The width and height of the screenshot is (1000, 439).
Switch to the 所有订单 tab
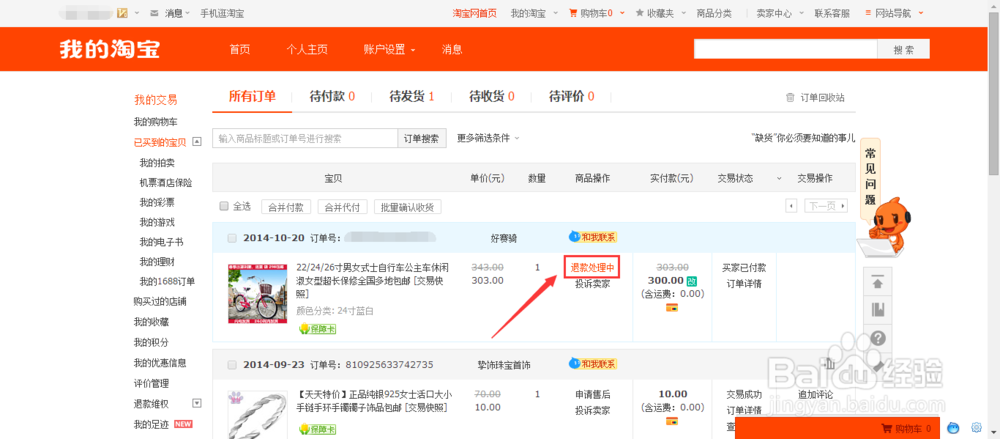click(252, 96)
